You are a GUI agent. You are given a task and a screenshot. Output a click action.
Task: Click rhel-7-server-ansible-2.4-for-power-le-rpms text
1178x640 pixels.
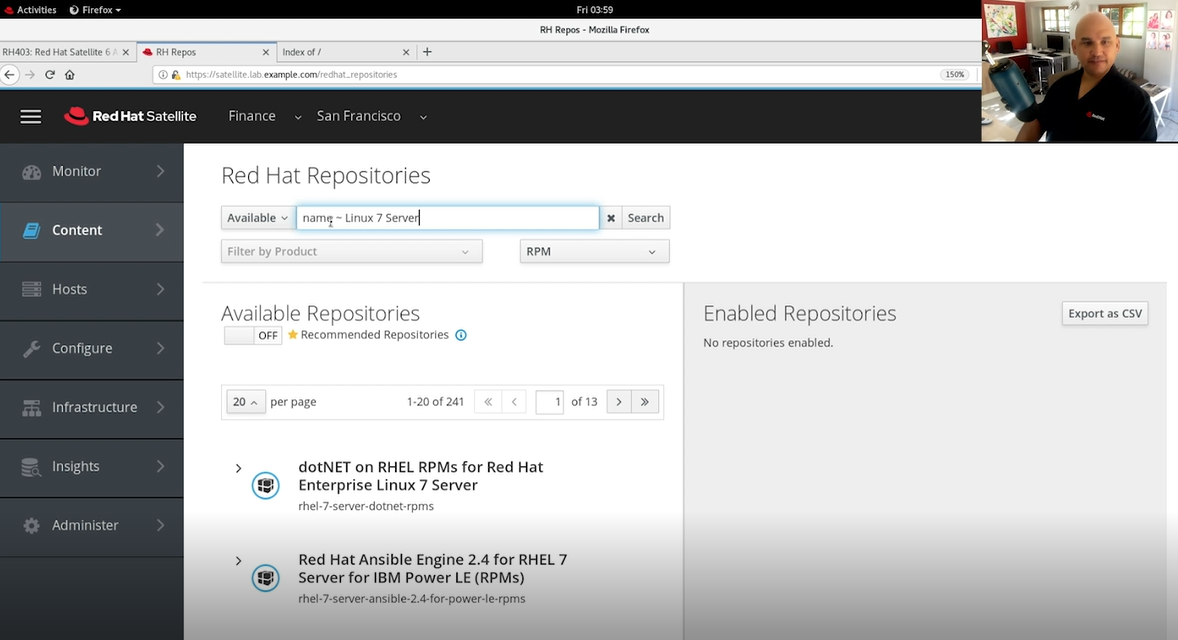[x=412, y=599]
